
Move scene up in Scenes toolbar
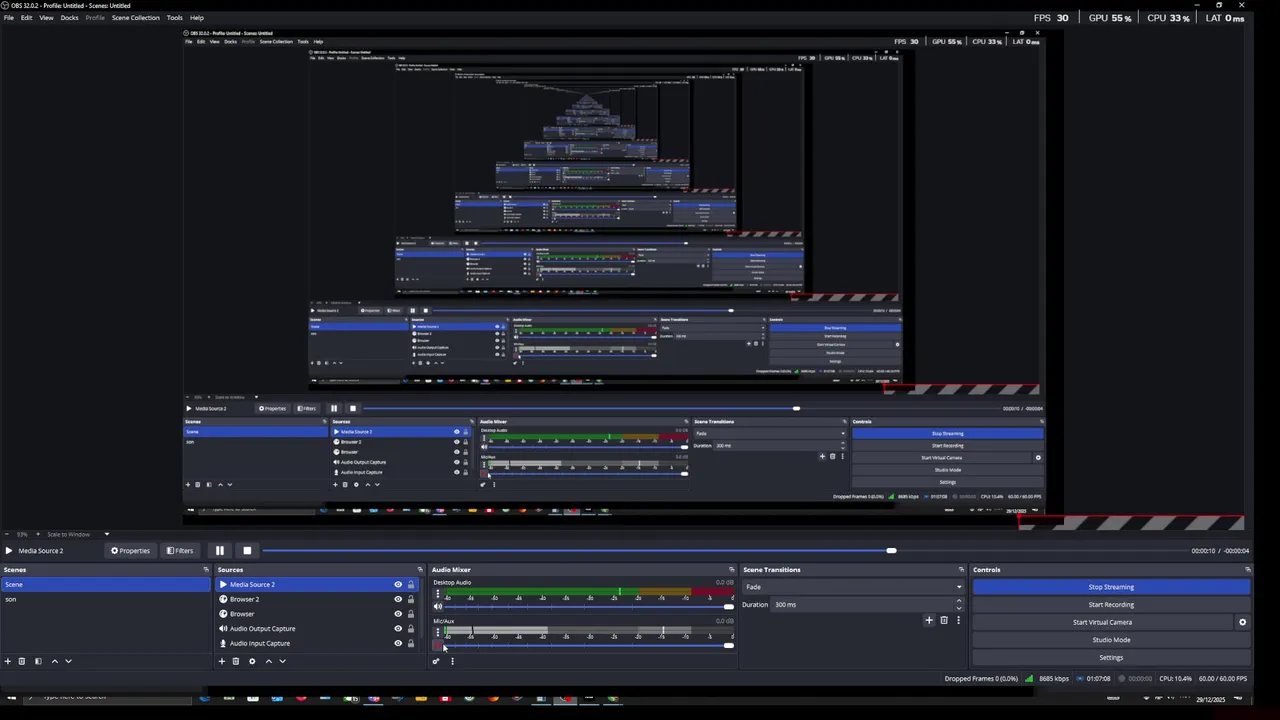coord(54,661)
